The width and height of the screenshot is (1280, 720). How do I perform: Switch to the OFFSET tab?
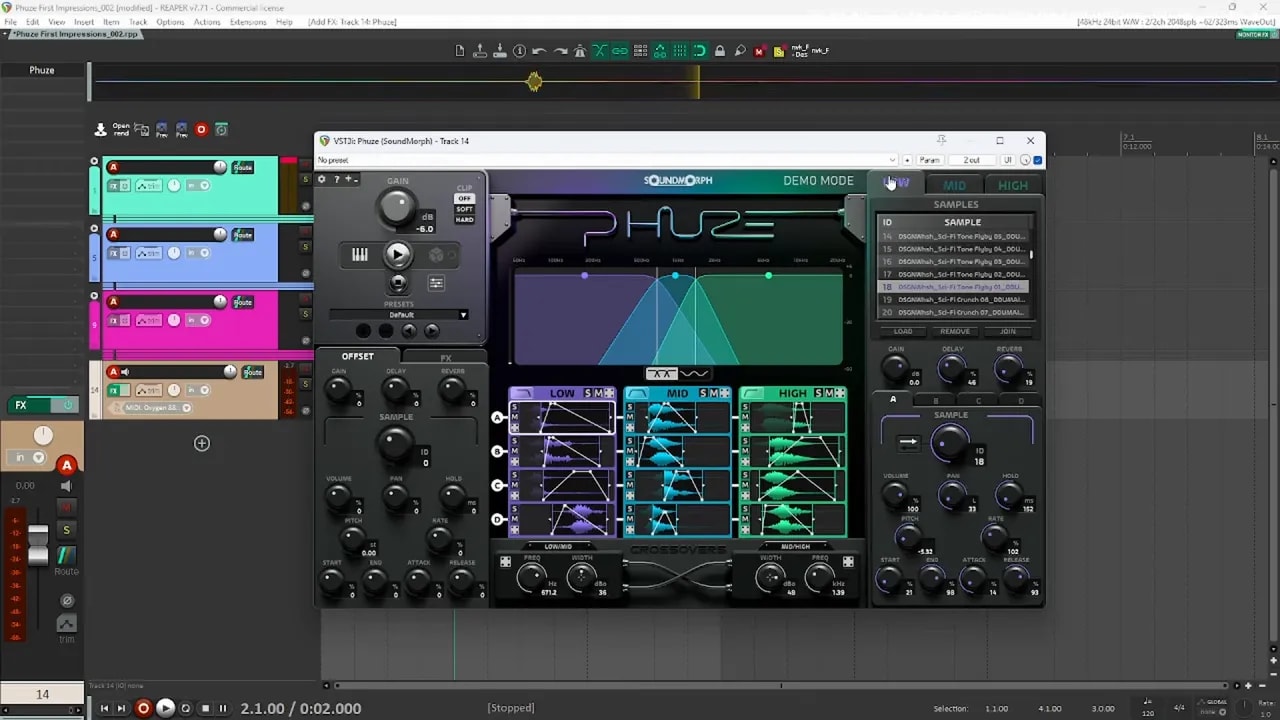tap(357, 356)
